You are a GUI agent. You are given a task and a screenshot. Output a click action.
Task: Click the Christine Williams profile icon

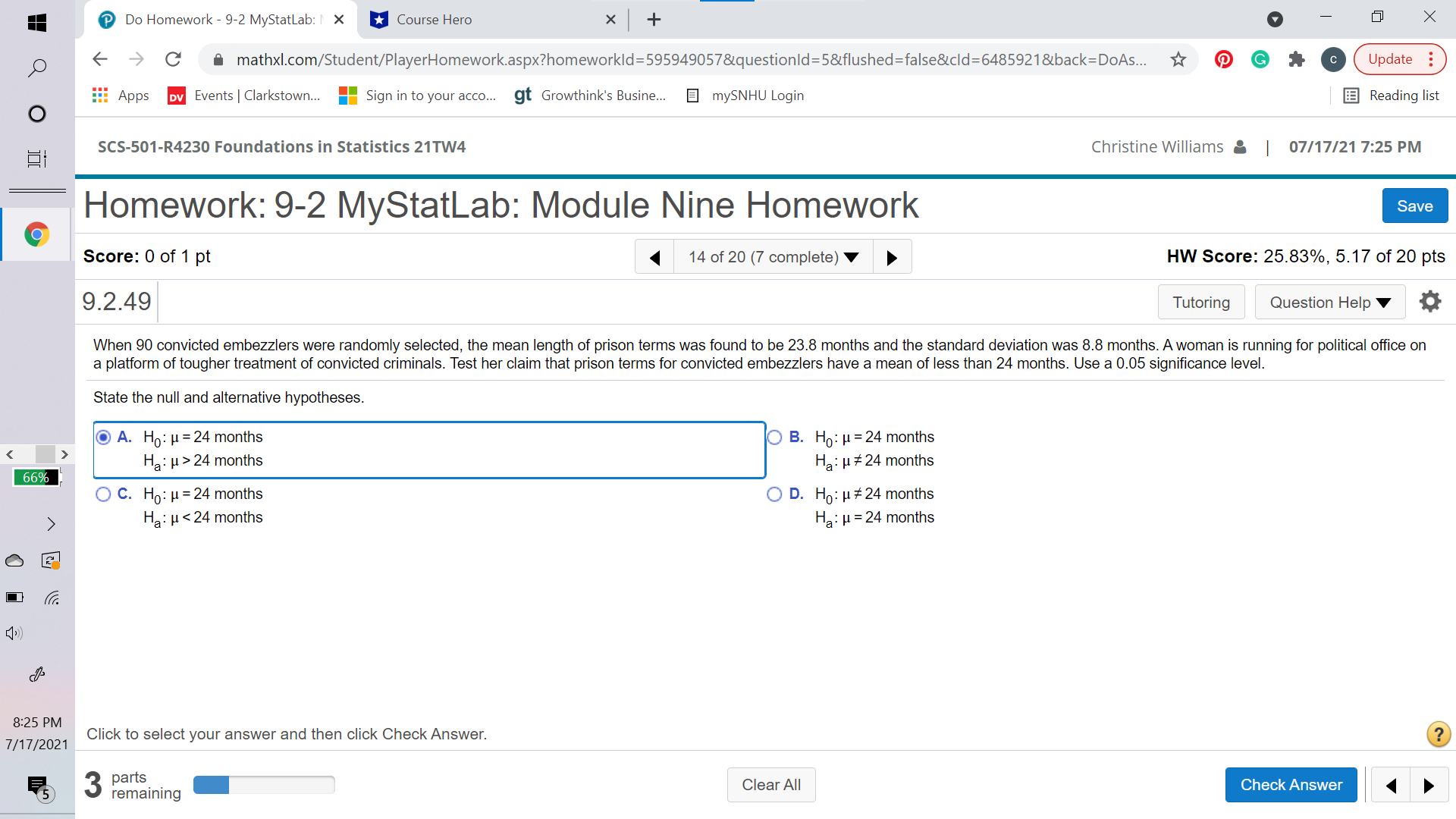pyautogui.click(x=1241, y=147)
